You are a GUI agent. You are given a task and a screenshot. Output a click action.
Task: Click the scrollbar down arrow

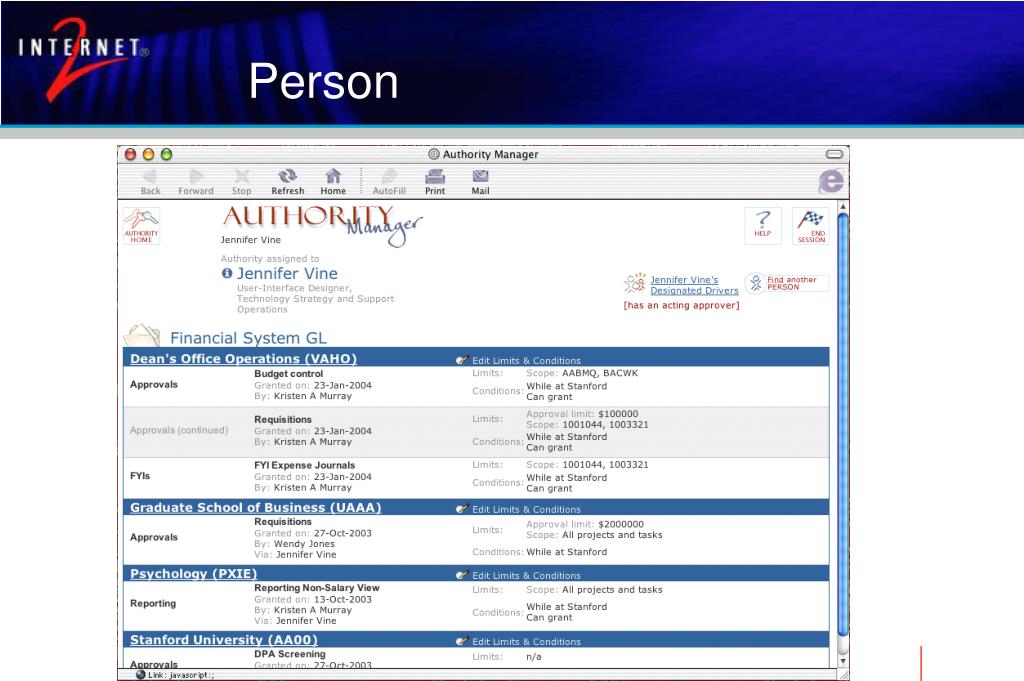(842, 661)
